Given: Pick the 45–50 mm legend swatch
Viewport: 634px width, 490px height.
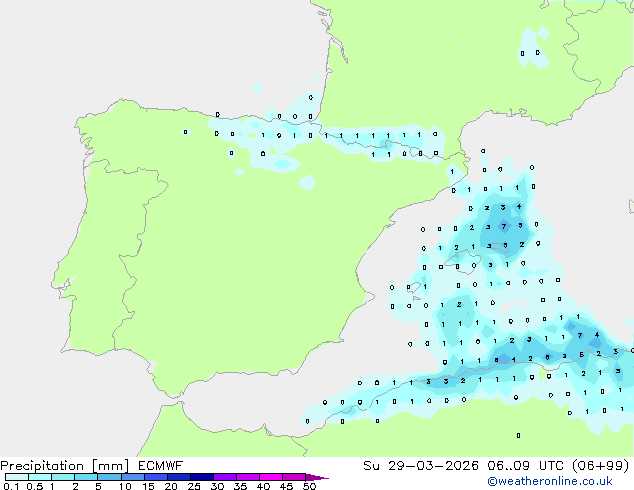Looking at the screenshot, I should (x=294, y=477).
